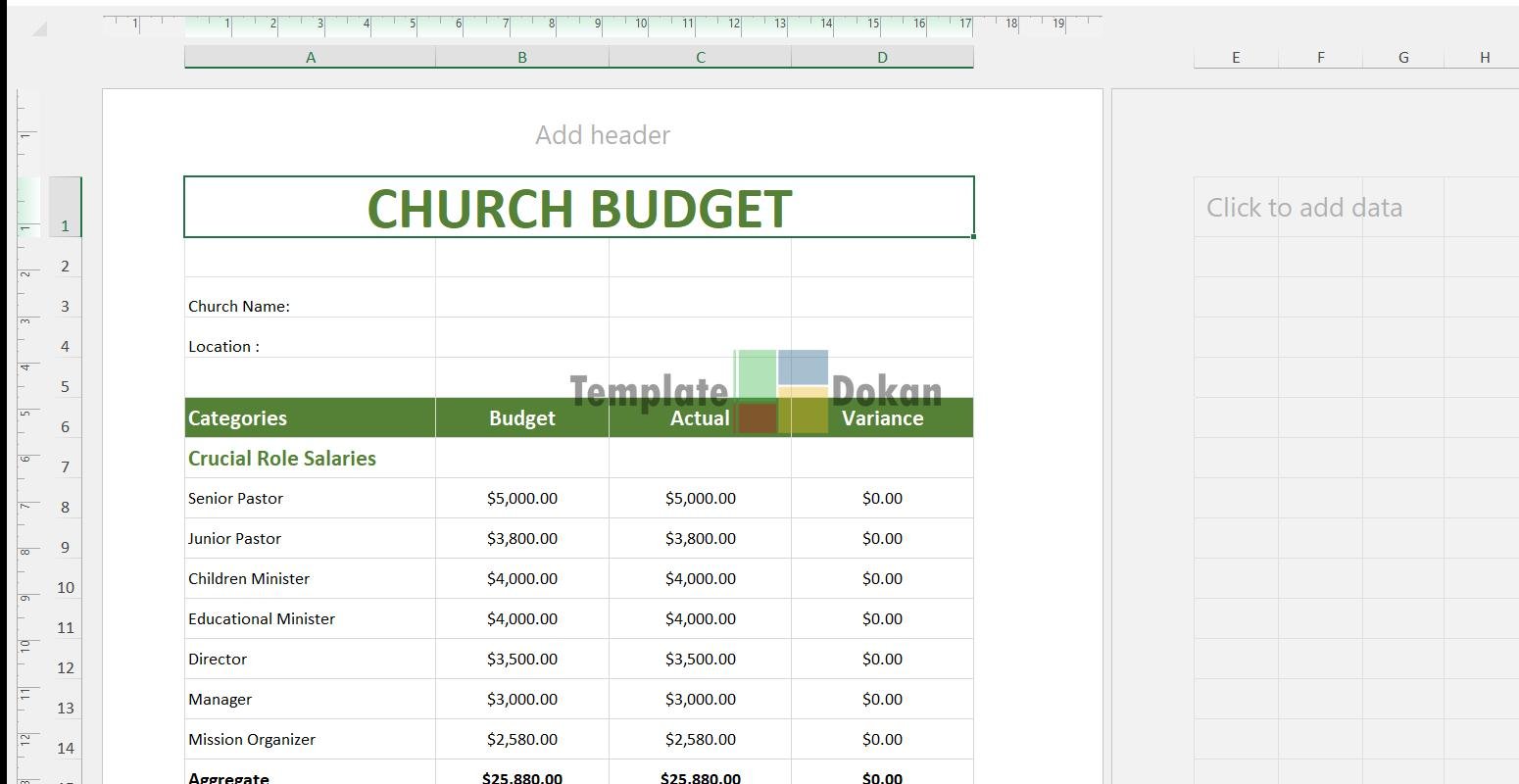1519x784 pixels.
Task: Select the CHURCH BUDGET title cell
Action: pyautogui.click(x=578, y=208)
